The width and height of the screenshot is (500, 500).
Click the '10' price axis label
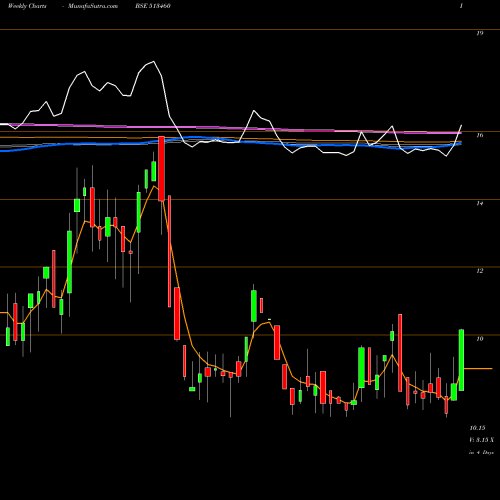(480, 339)
